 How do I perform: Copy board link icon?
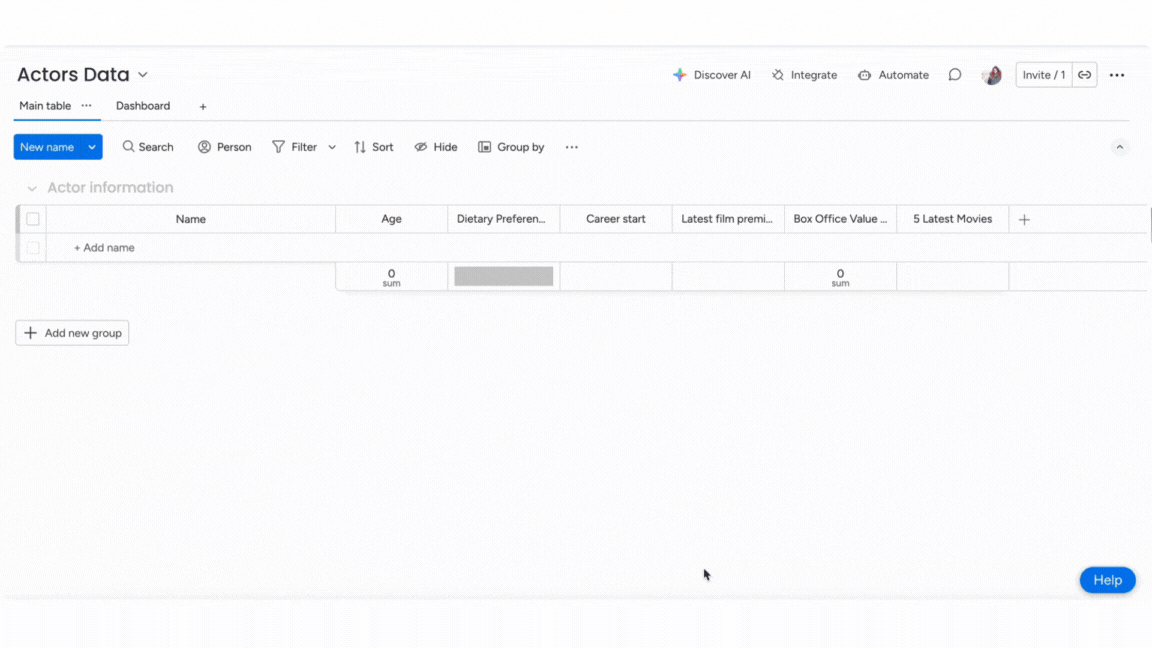click(x=1084, y=75)
